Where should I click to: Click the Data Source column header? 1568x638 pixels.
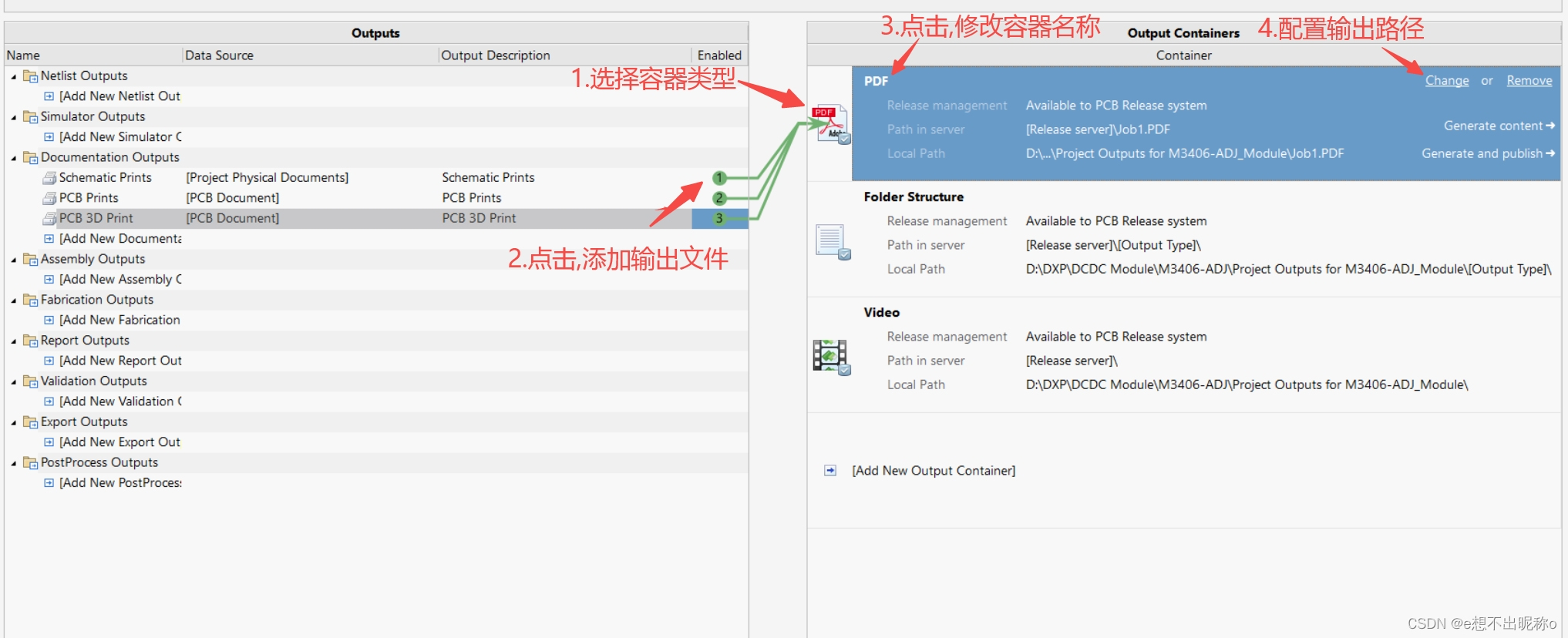click(x=219, y=55)
